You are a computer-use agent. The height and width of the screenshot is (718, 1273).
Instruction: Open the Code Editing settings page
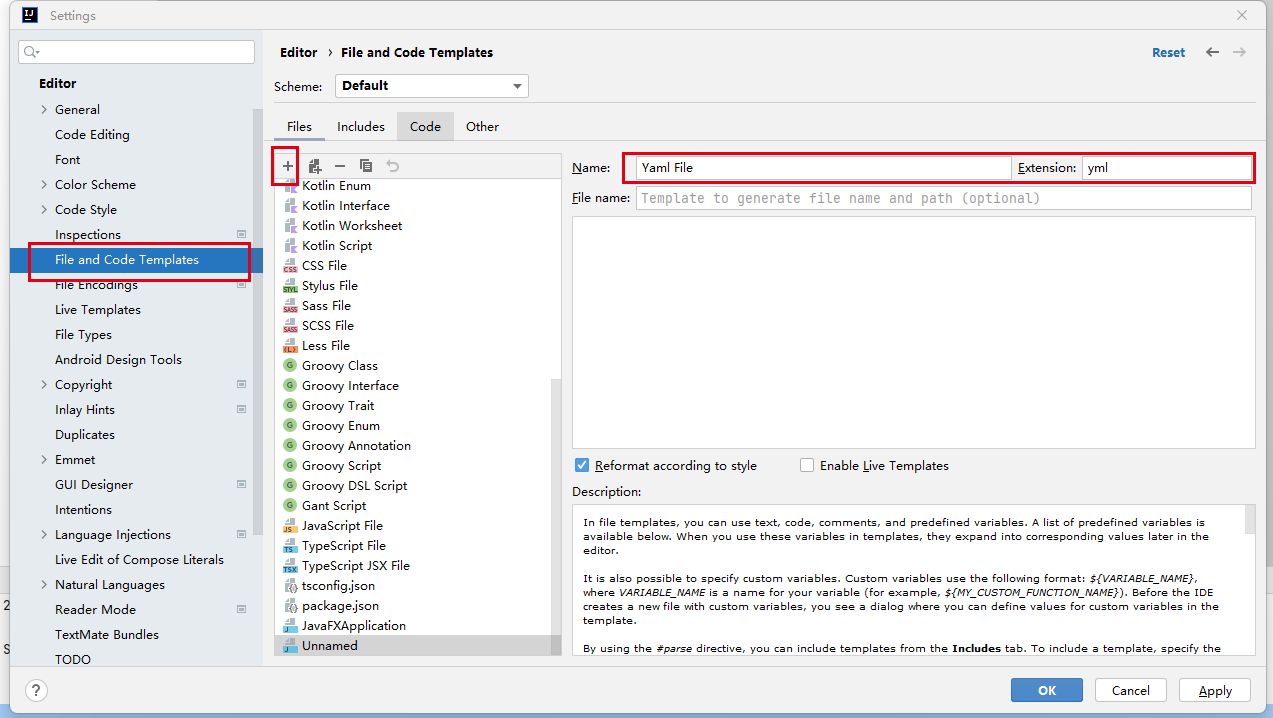tap(92, 135)
